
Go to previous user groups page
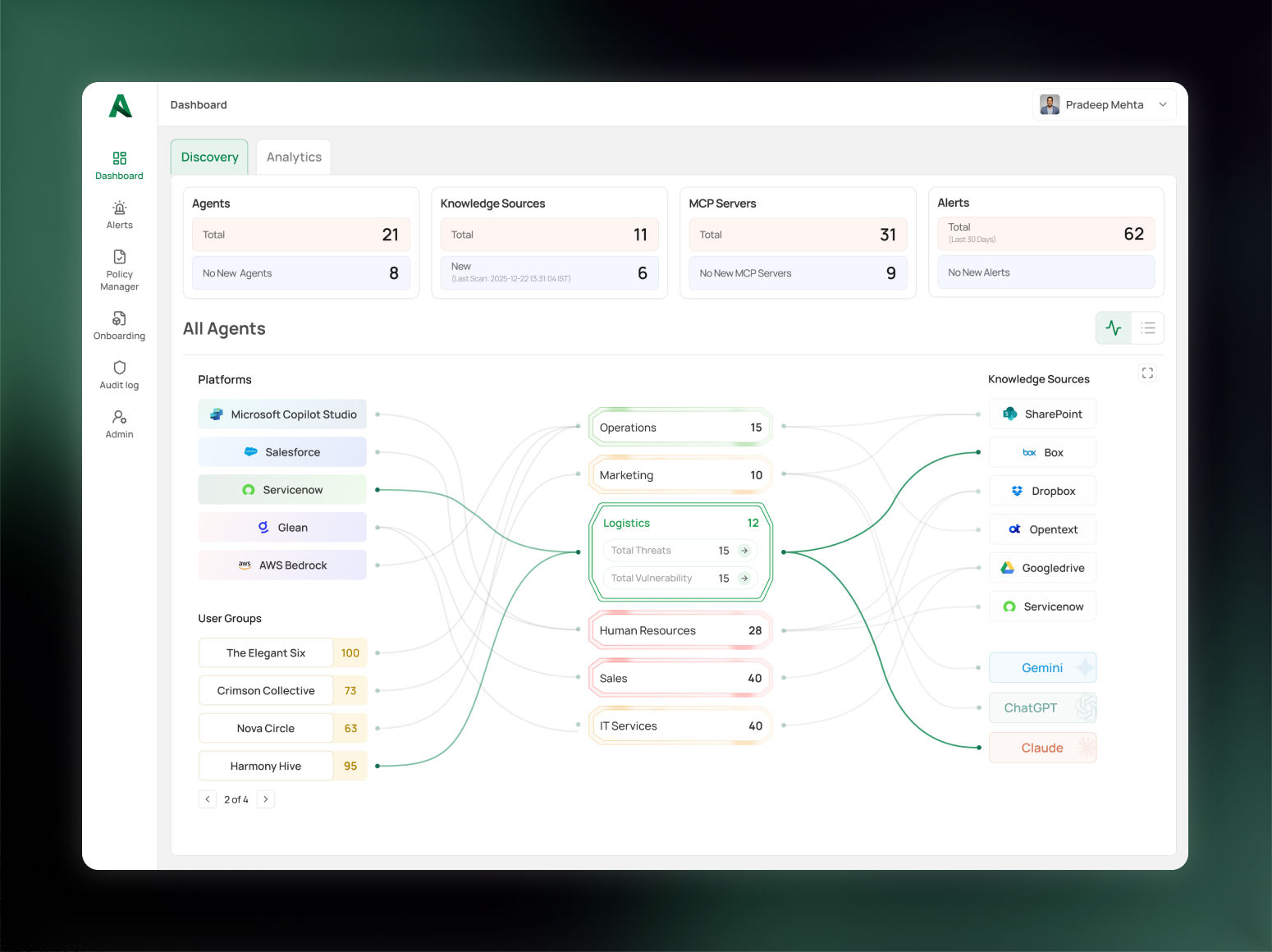pos(208,799)
